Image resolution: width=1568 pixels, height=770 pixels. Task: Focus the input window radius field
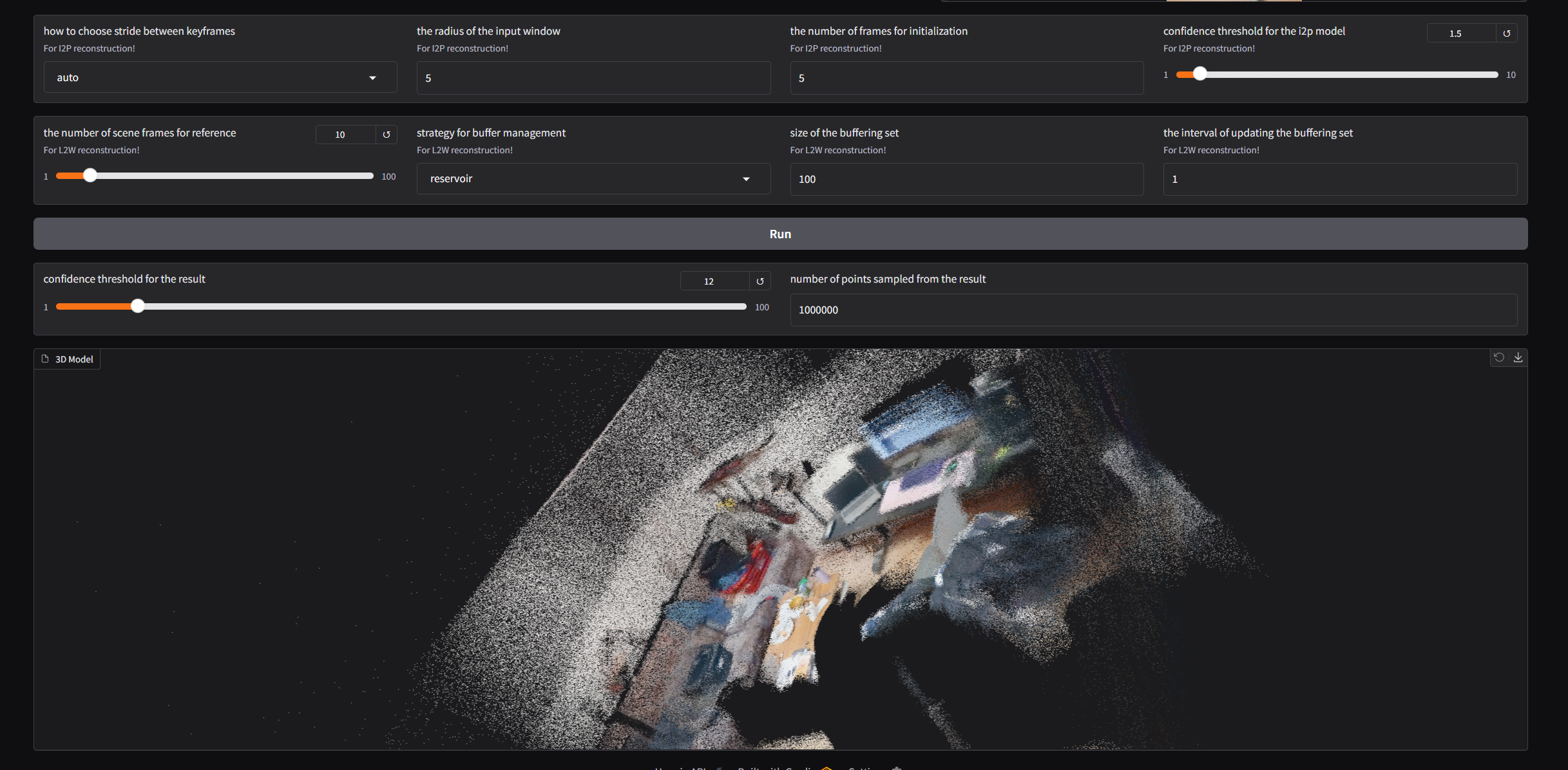(x=593, y=78)
